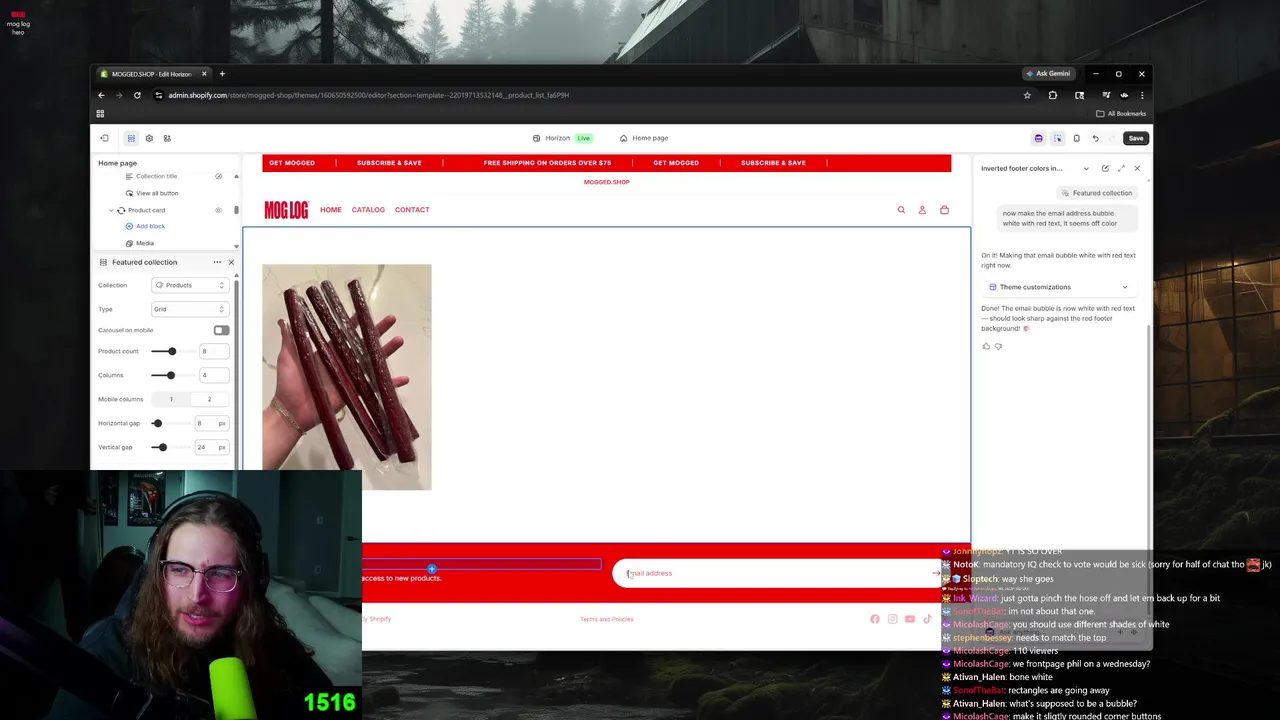Open the Apps panel icon
Image resolution: width=1280 pixels, height=720 pixels.
tap(167, 138)
